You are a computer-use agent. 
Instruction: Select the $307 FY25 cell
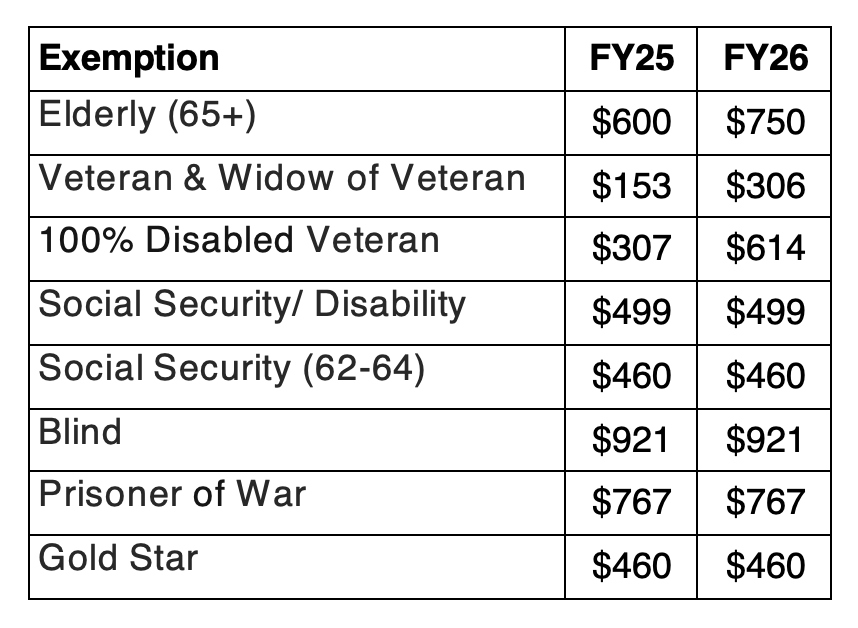(631, 249)
